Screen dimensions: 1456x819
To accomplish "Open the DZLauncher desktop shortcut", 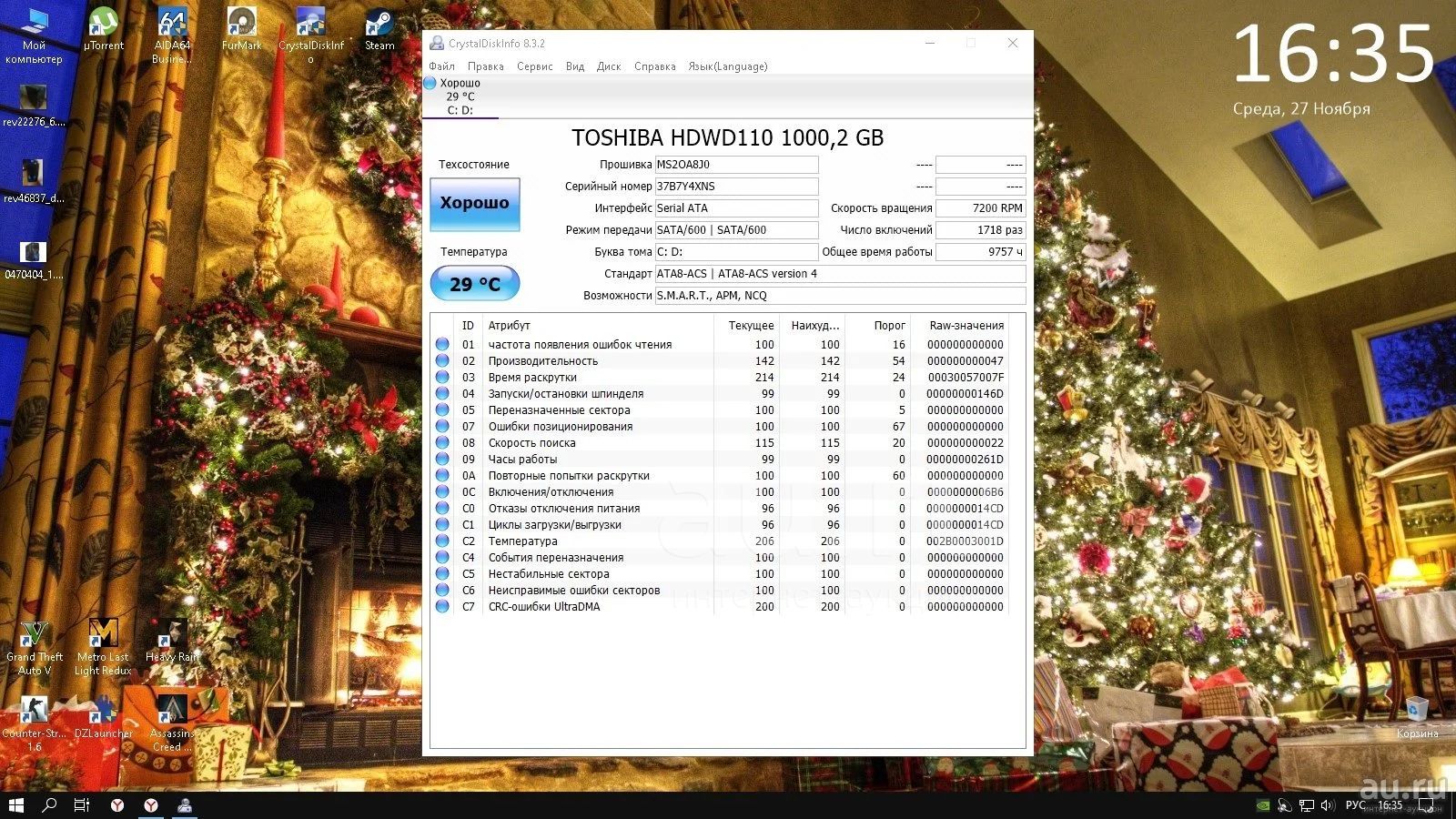I will [x=103, y=717].
